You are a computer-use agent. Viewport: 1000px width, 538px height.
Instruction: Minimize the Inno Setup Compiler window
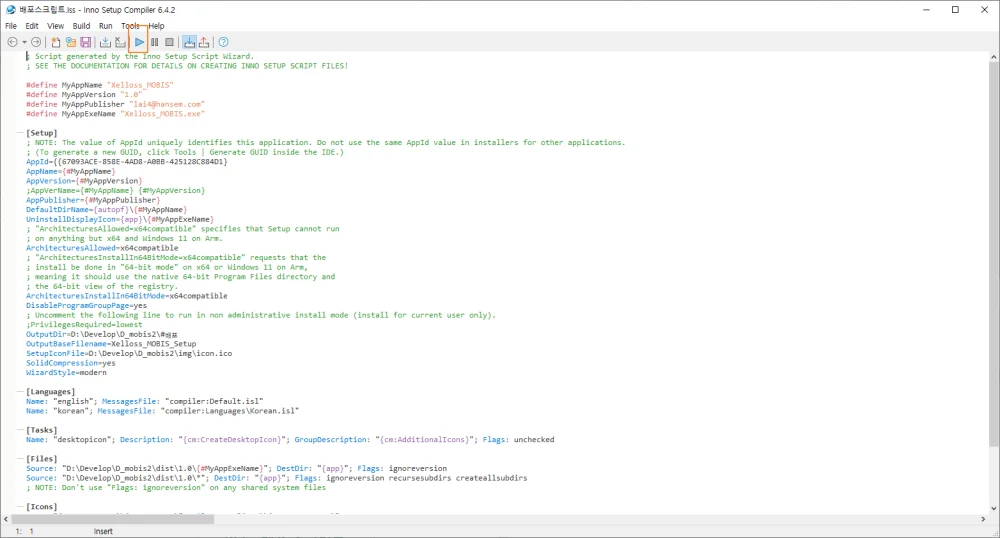[x=926, y=10]
